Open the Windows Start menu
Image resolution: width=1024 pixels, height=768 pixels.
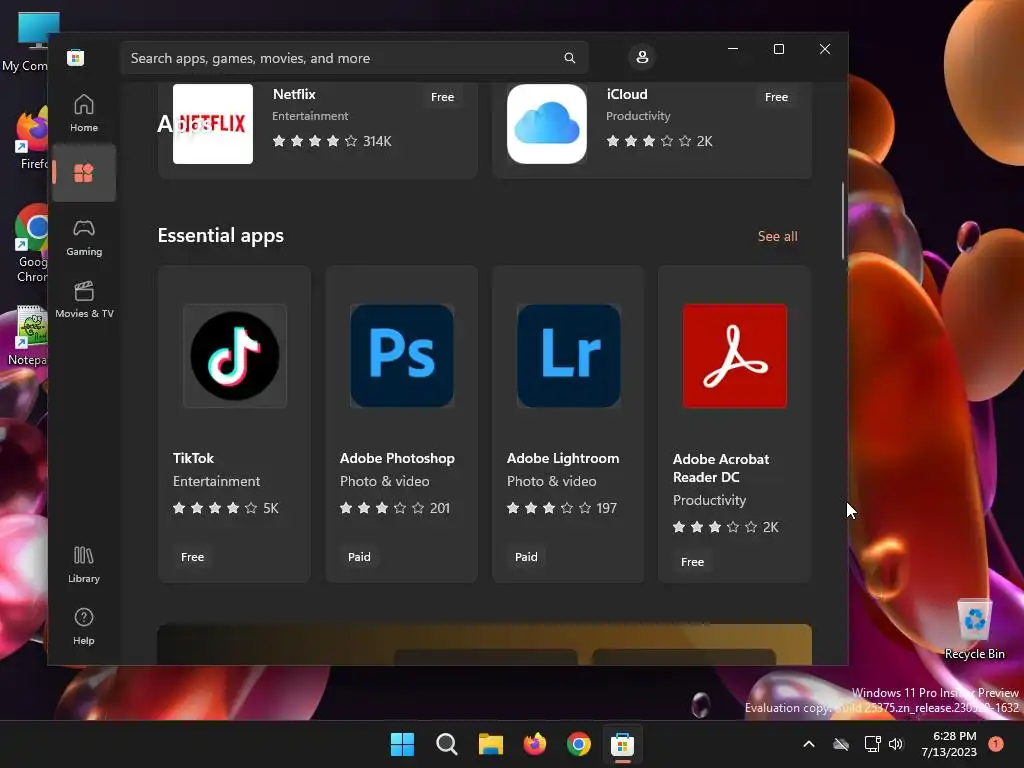[x=402, y=744]
